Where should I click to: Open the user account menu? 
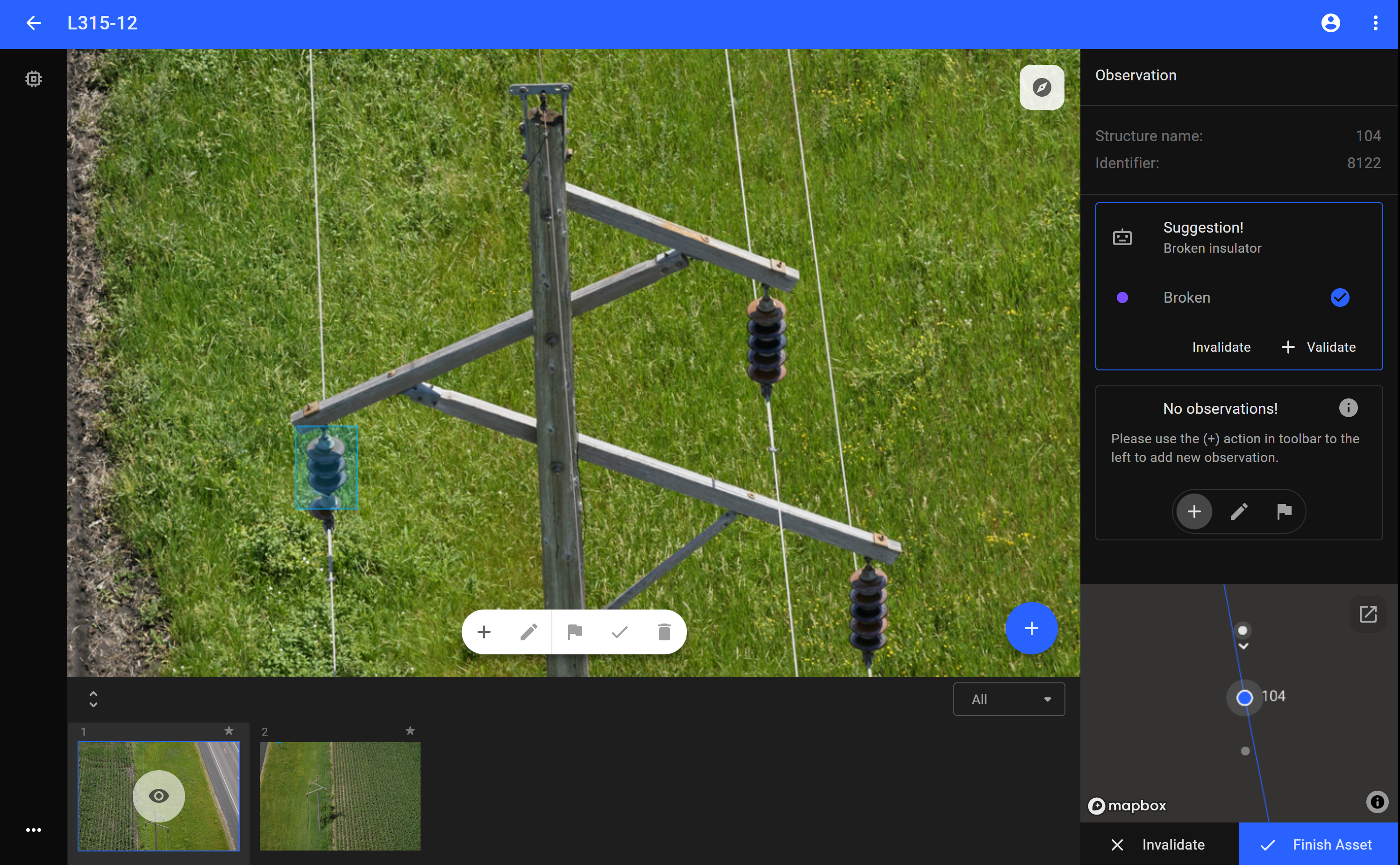point(1331,23)
